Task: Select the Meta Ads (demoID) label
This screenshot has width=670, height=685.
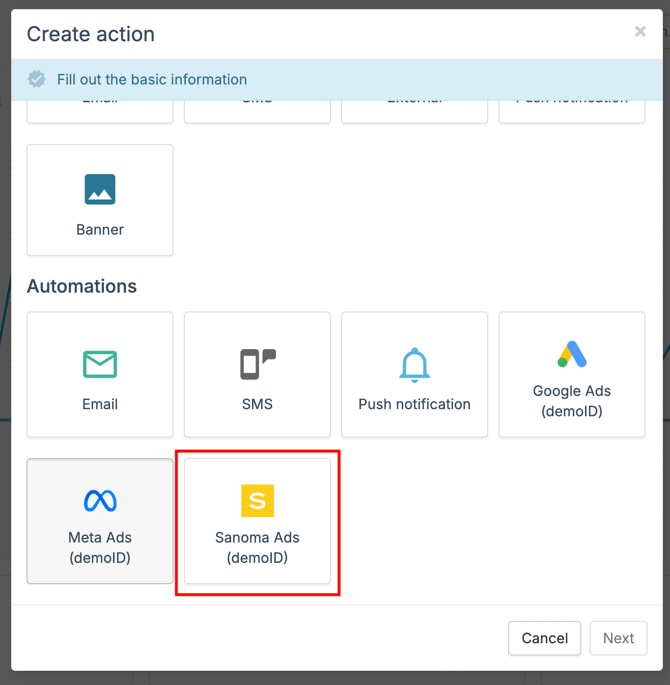Action: click(x=100, y=547)
